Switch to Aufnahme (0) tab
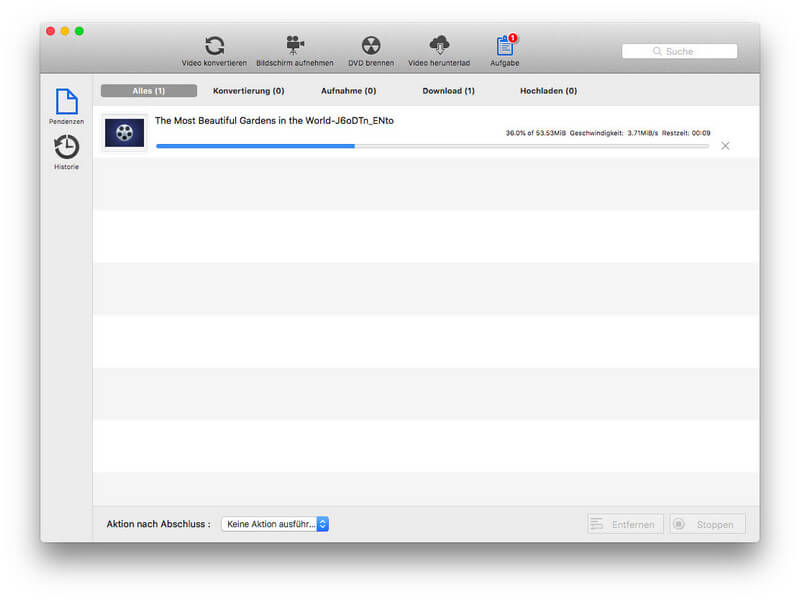The image size is (800, 600). [348, 91]
